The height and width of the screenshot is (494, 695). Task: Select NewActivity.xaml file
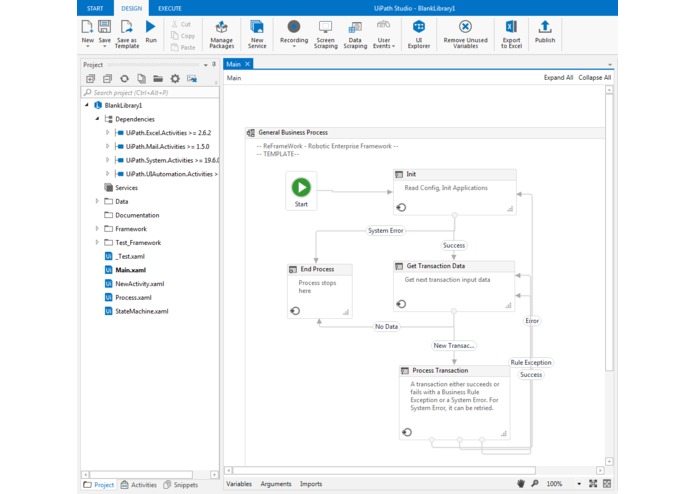click(x=140, y=284)
